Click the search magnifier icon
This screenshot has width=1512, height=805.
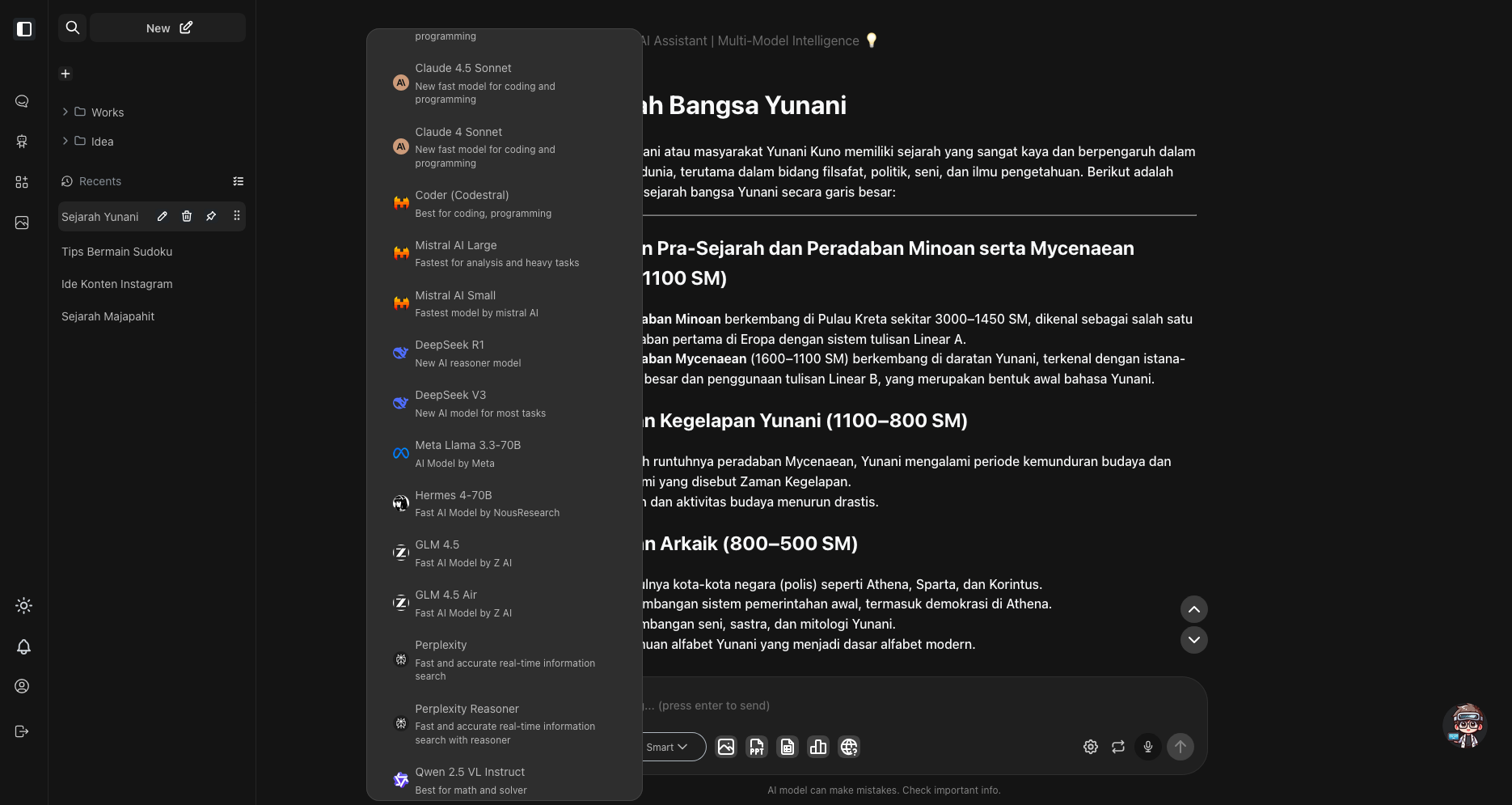coord(73,28)
